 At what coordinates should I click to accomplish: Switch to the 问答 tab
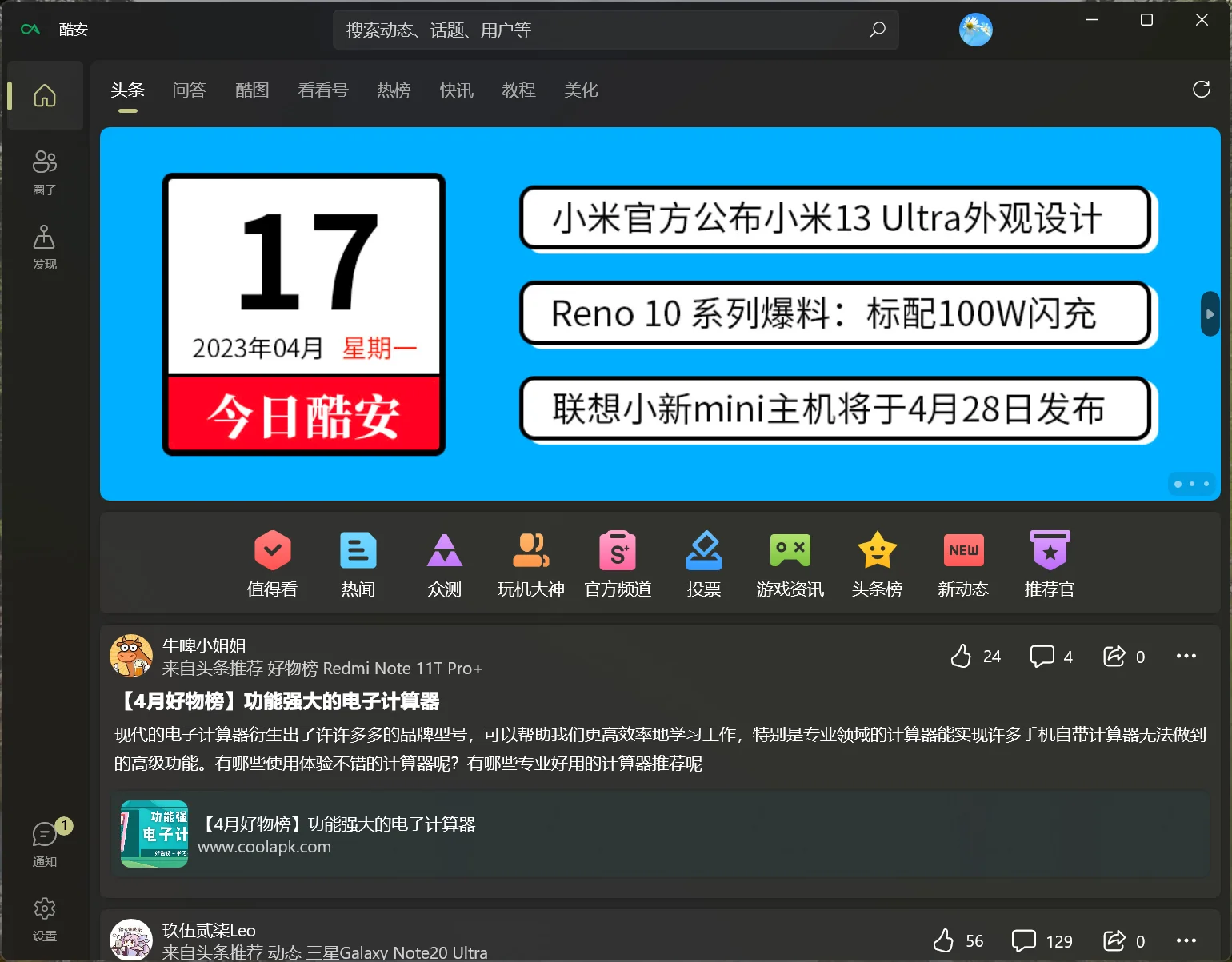[190, 90]
